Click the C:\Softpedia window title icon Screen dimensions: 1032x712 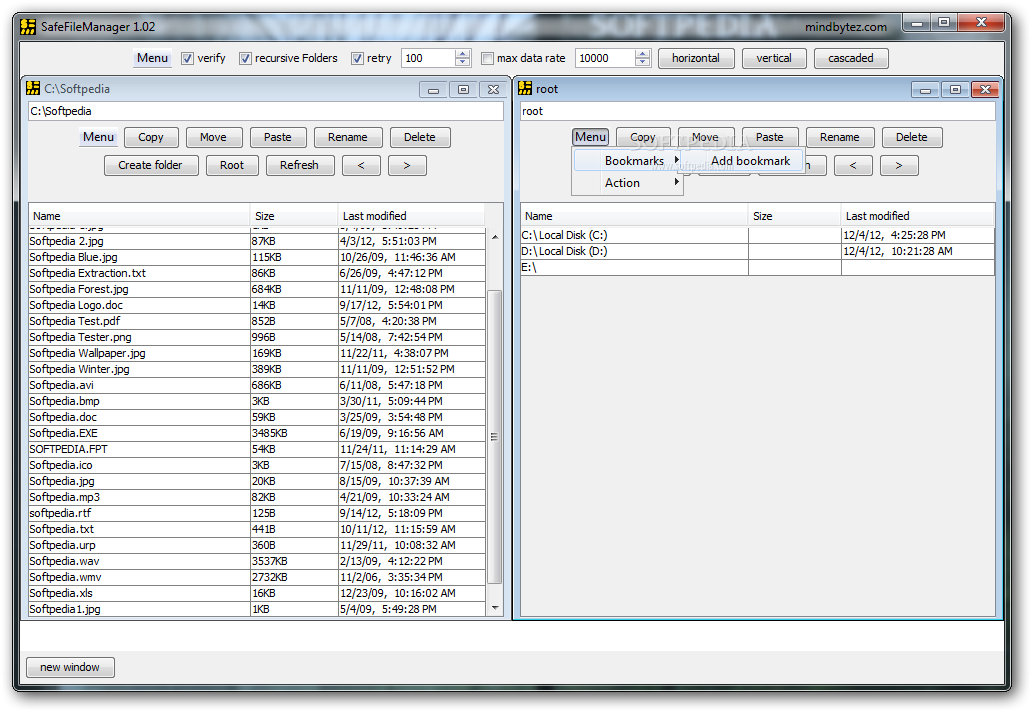pos(33,88)
